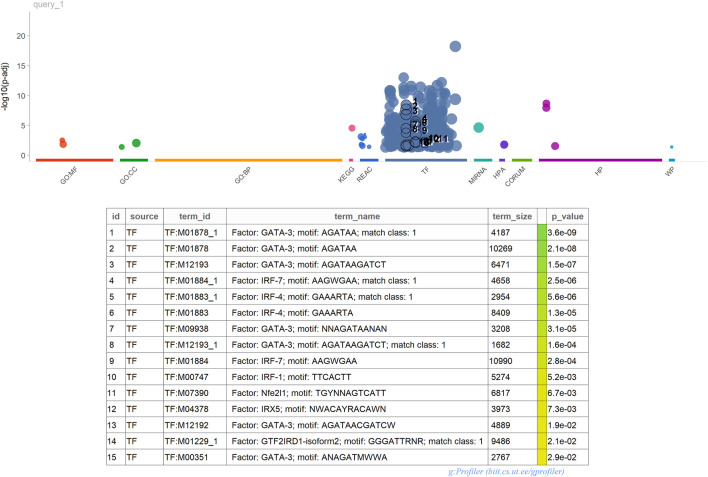Click the larger green GO:CC data point
Viewport: 708px width, 477px height.
(x=136, y=143)
